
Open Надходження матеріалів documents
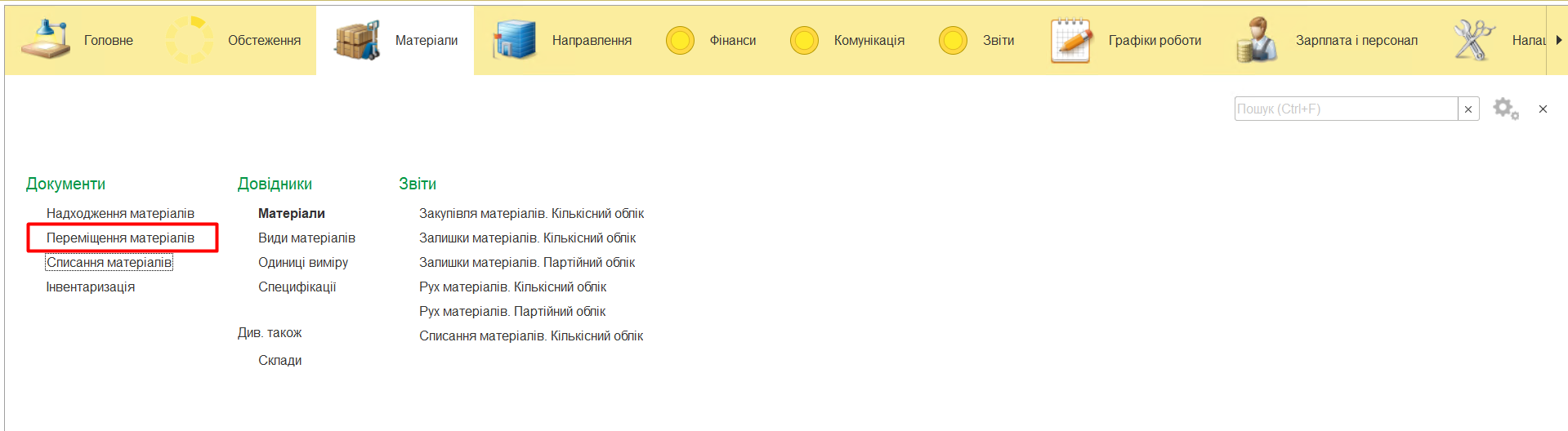(x=120, y=214)
